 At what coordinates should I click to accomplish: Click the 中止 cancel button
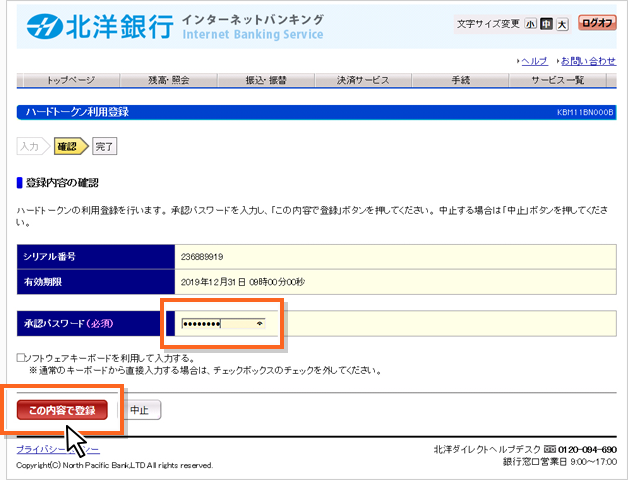139,410
